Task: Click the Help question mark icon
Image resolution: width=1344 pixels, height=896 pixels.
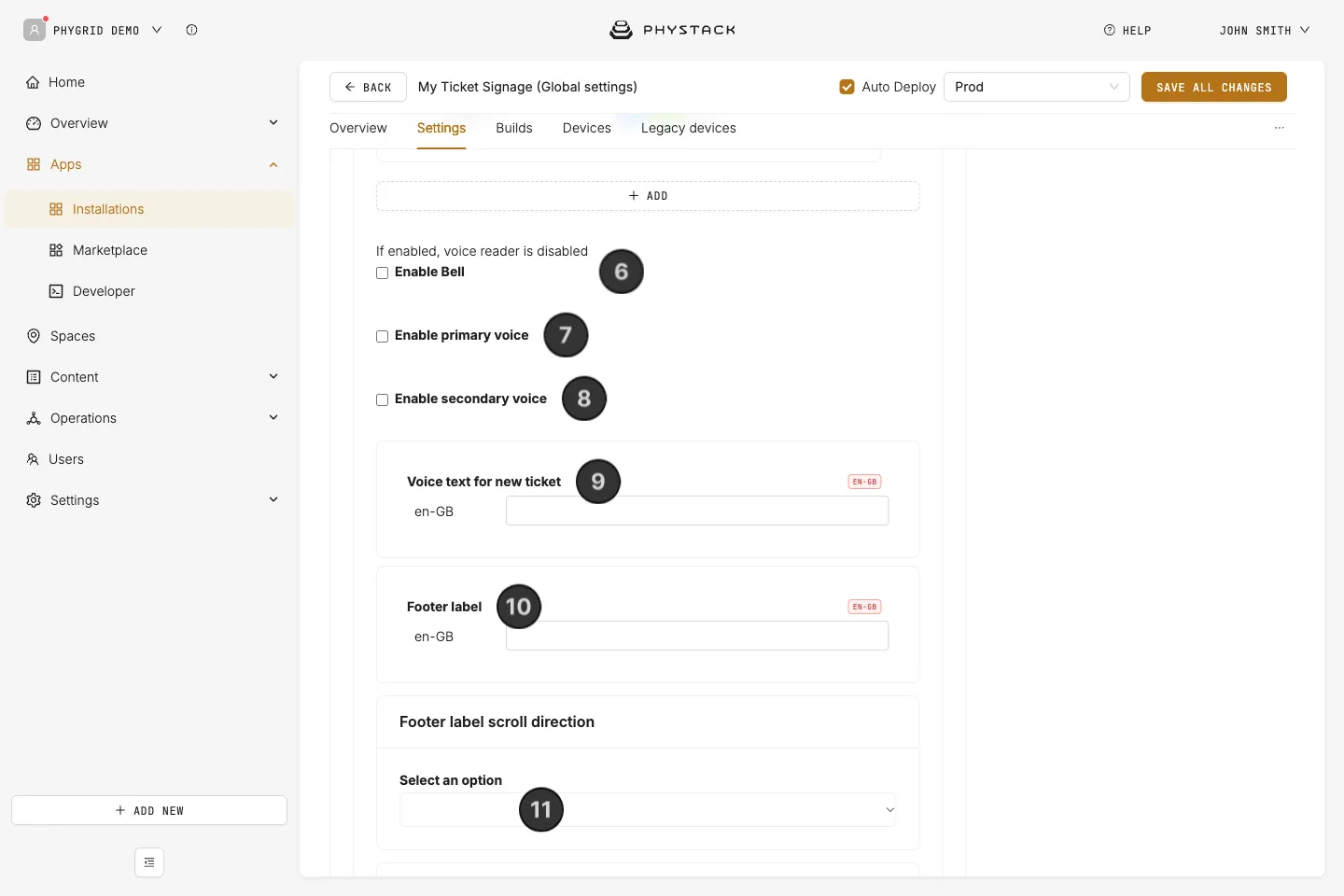Action: pos(1110,30)
